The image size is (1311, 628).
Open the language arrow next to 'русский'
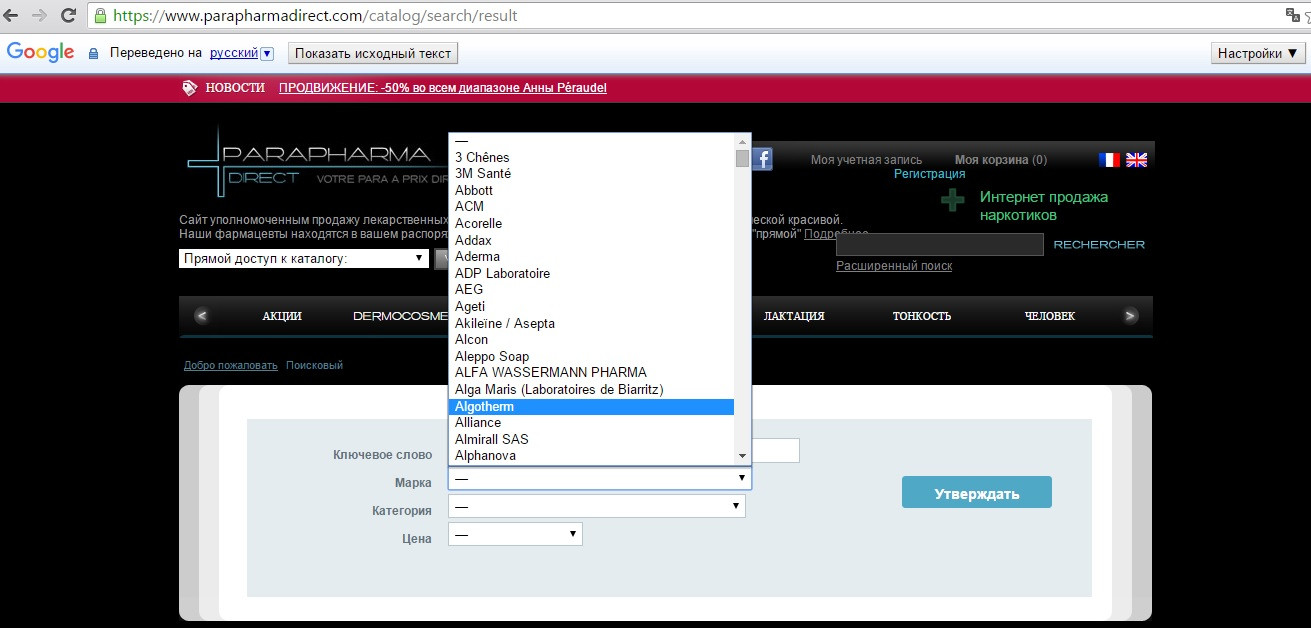tap(267, 54)
